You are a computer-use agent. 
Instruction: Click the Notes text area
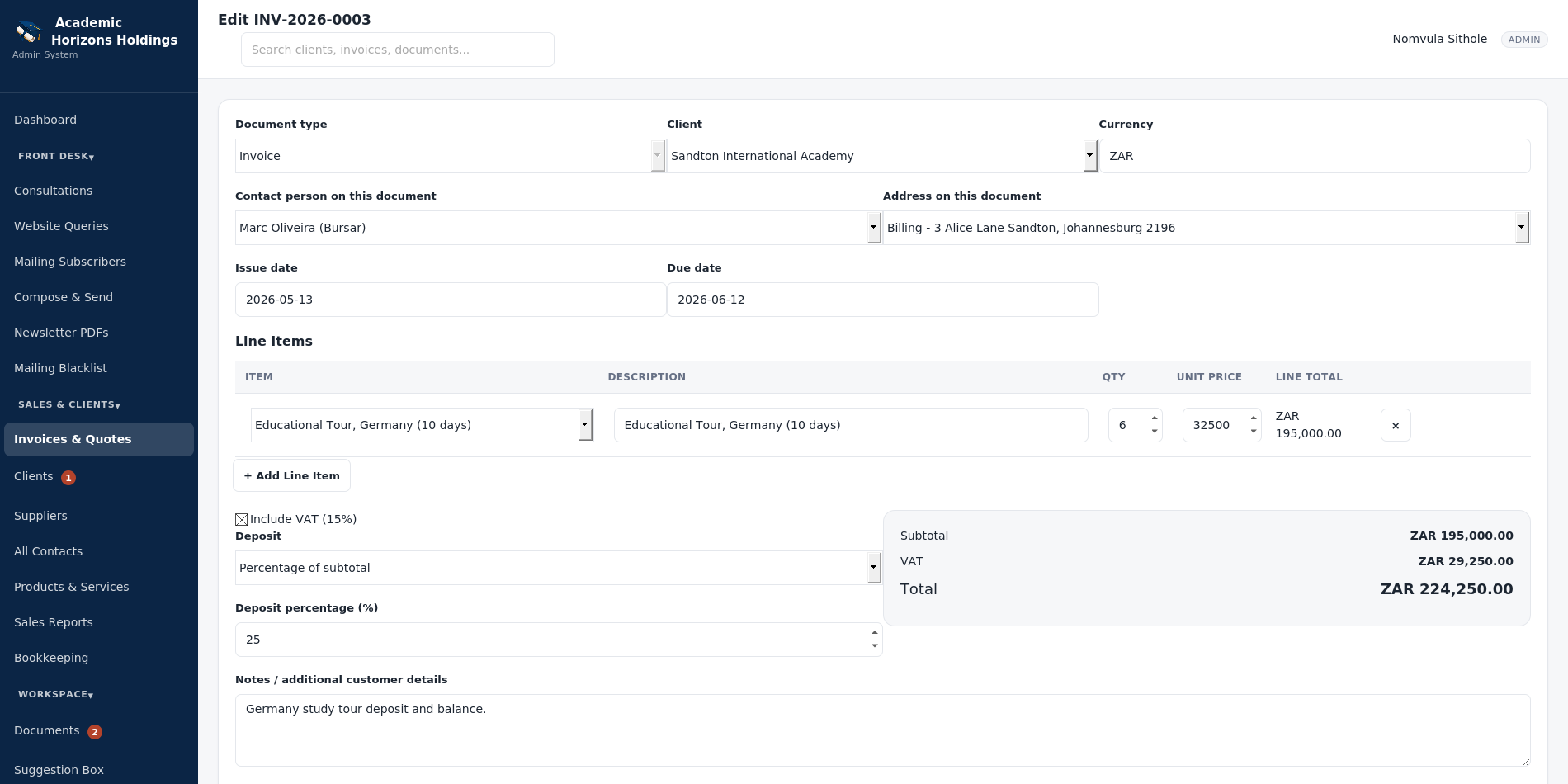point(882,730)
